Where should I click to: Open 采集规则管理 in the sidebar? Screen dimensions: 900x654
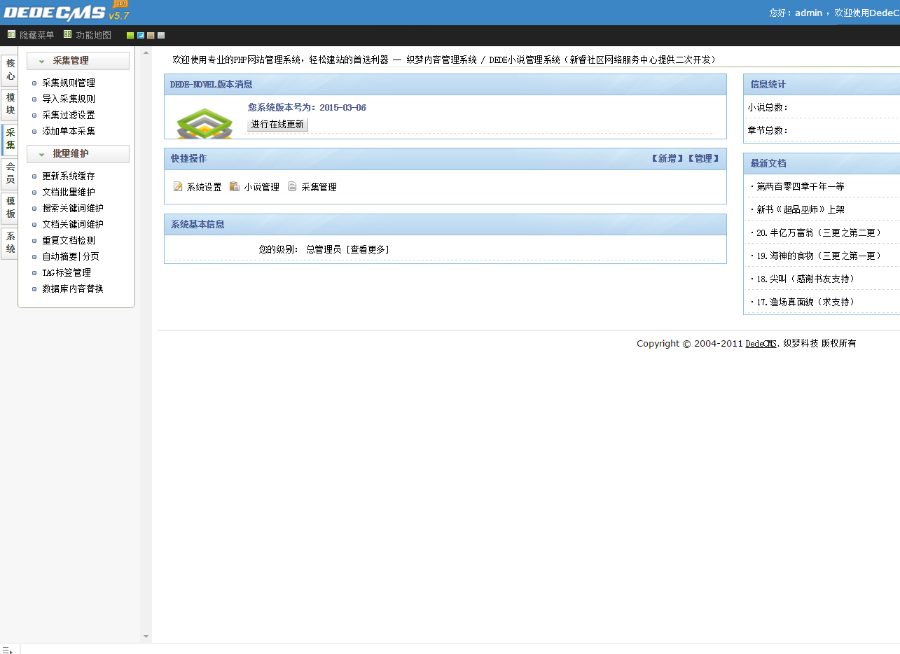[x=69, y=83]
